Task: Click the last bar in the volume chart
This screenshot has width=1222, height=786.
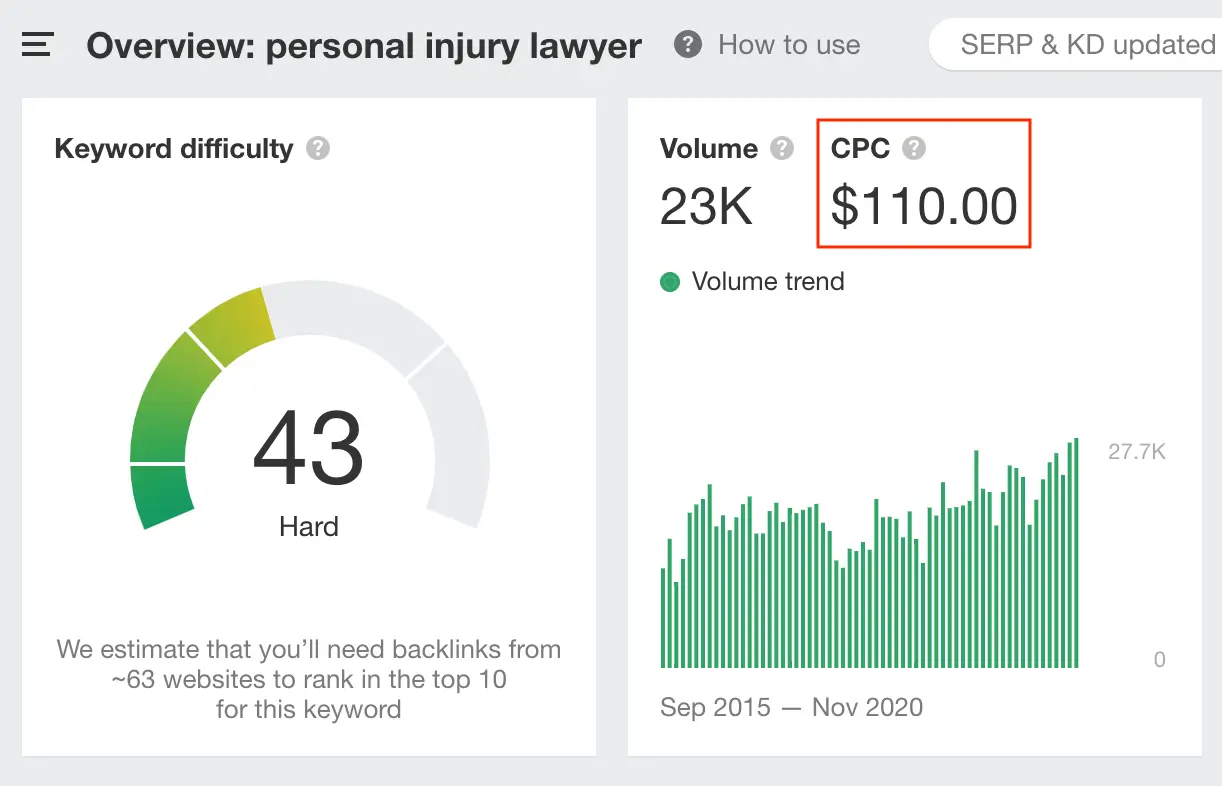Action: [x=1076, y=553]
